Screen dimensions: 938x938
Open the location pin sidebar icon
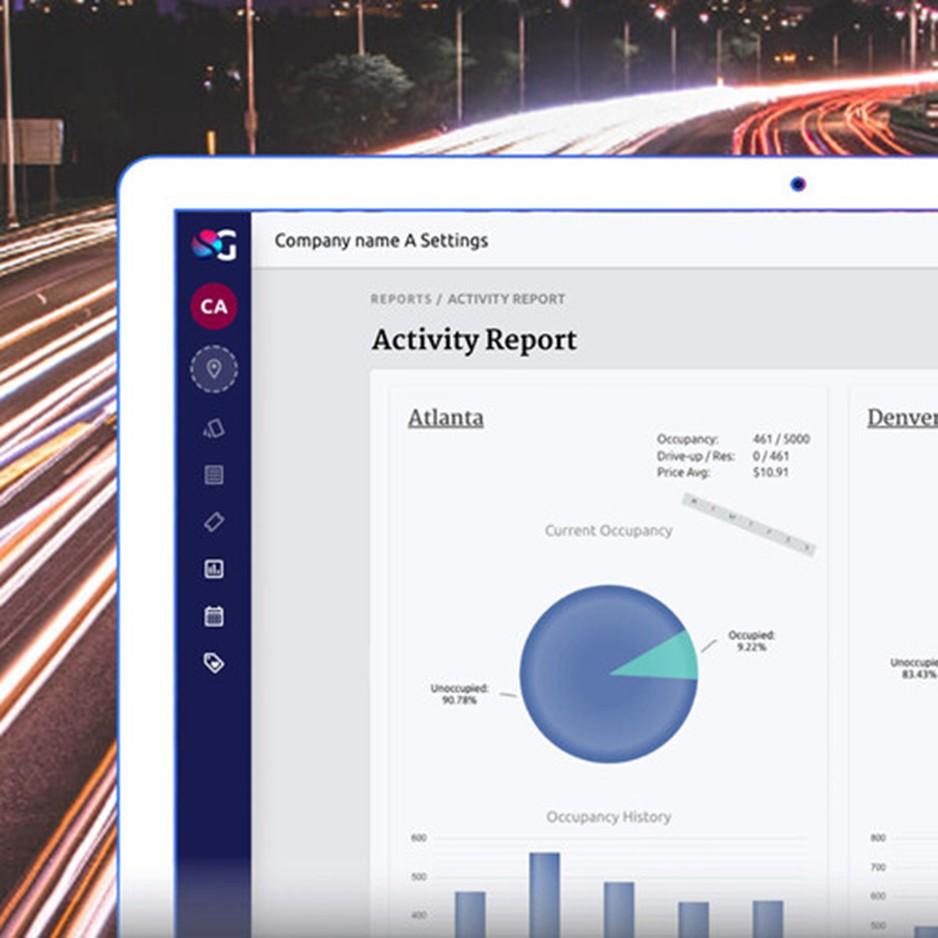click(x=214, y=368)
